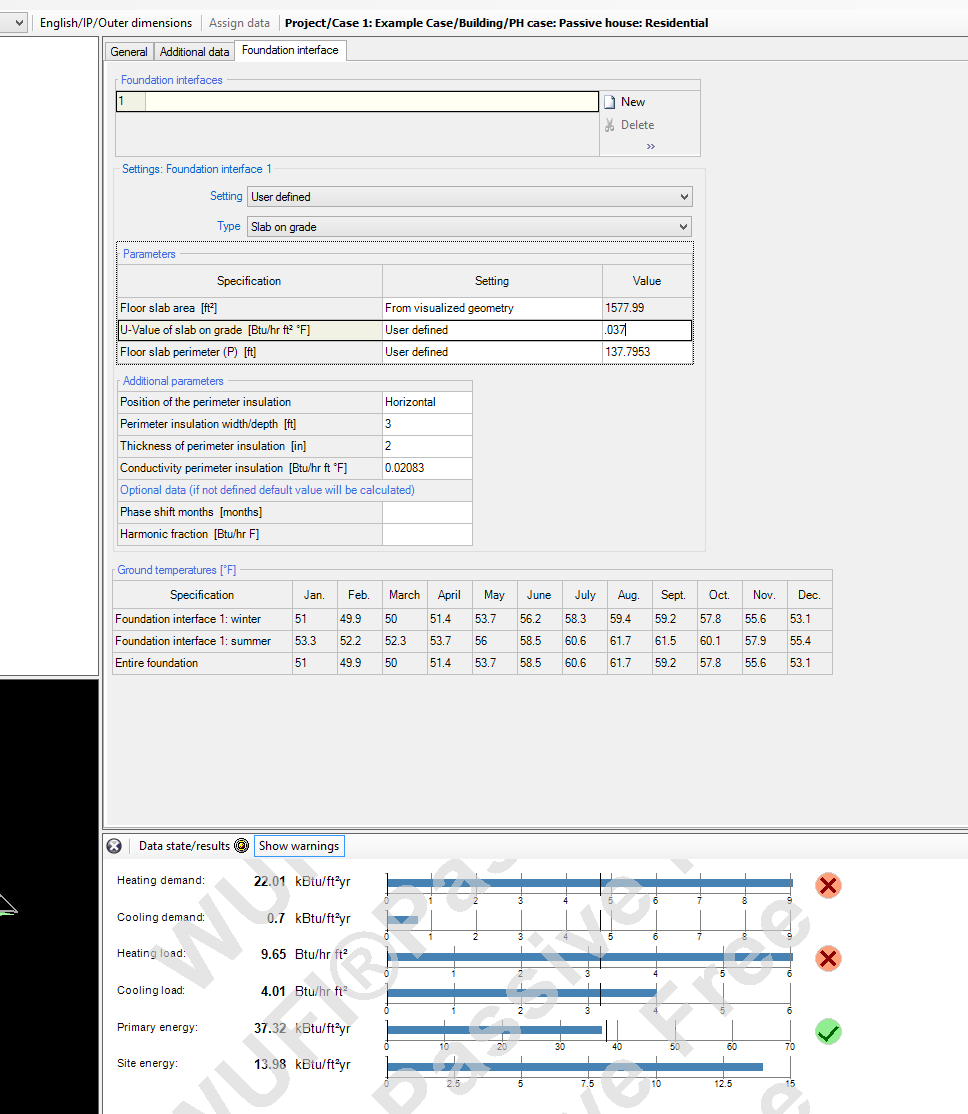This screenshot has width=968, height=1114.
Task: Click the New foundation interface page icon
Action: pos(610,102)
